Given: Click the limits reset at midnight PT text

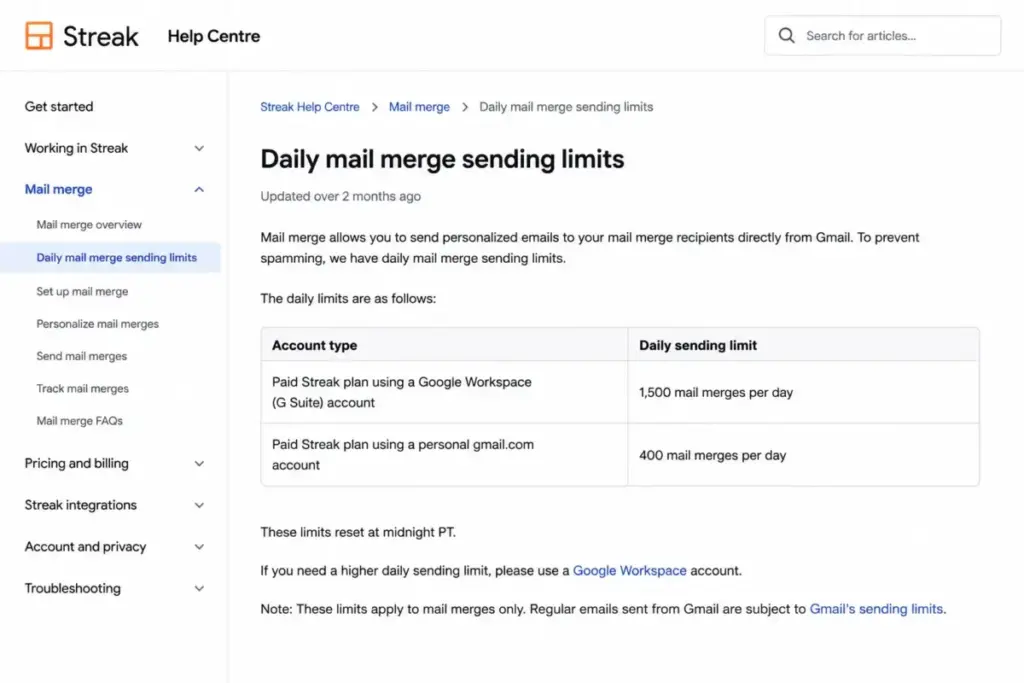Looking at the screenshot, I should (358, 532).
